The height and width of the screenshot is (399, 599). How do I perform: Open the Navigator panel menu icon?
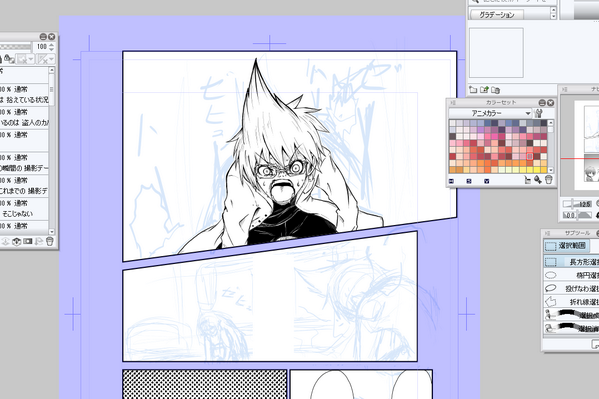564,89
